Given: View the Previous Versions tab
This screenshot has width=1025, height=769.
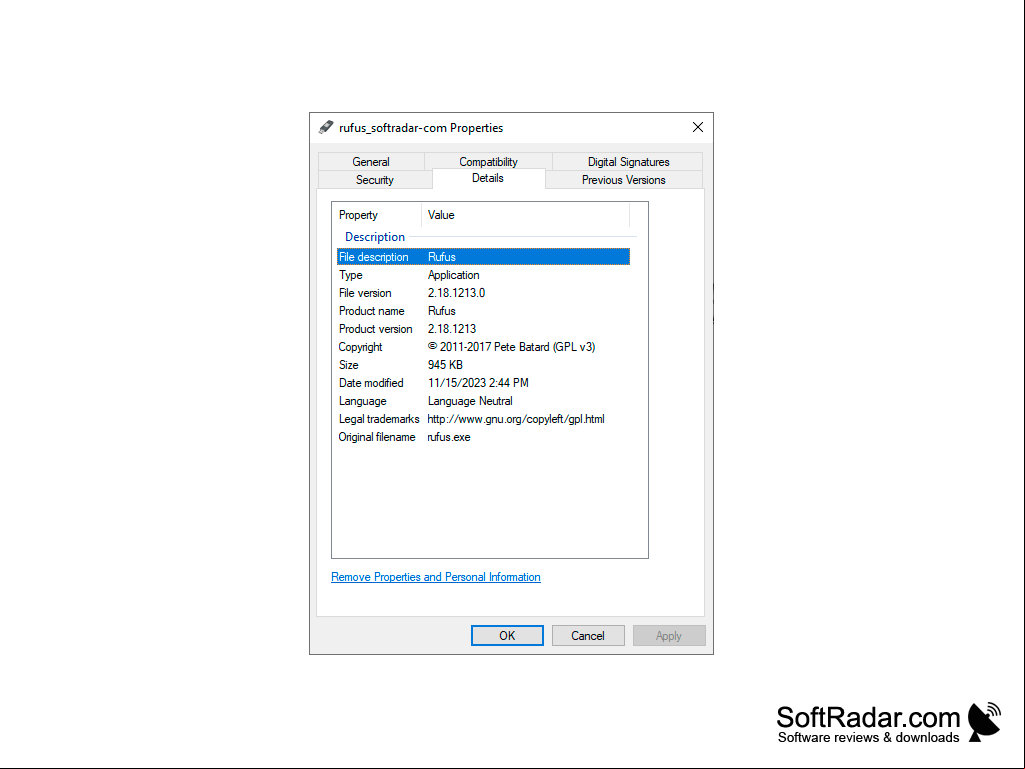Looking at the screenshot, I should [x=624, y=180].
